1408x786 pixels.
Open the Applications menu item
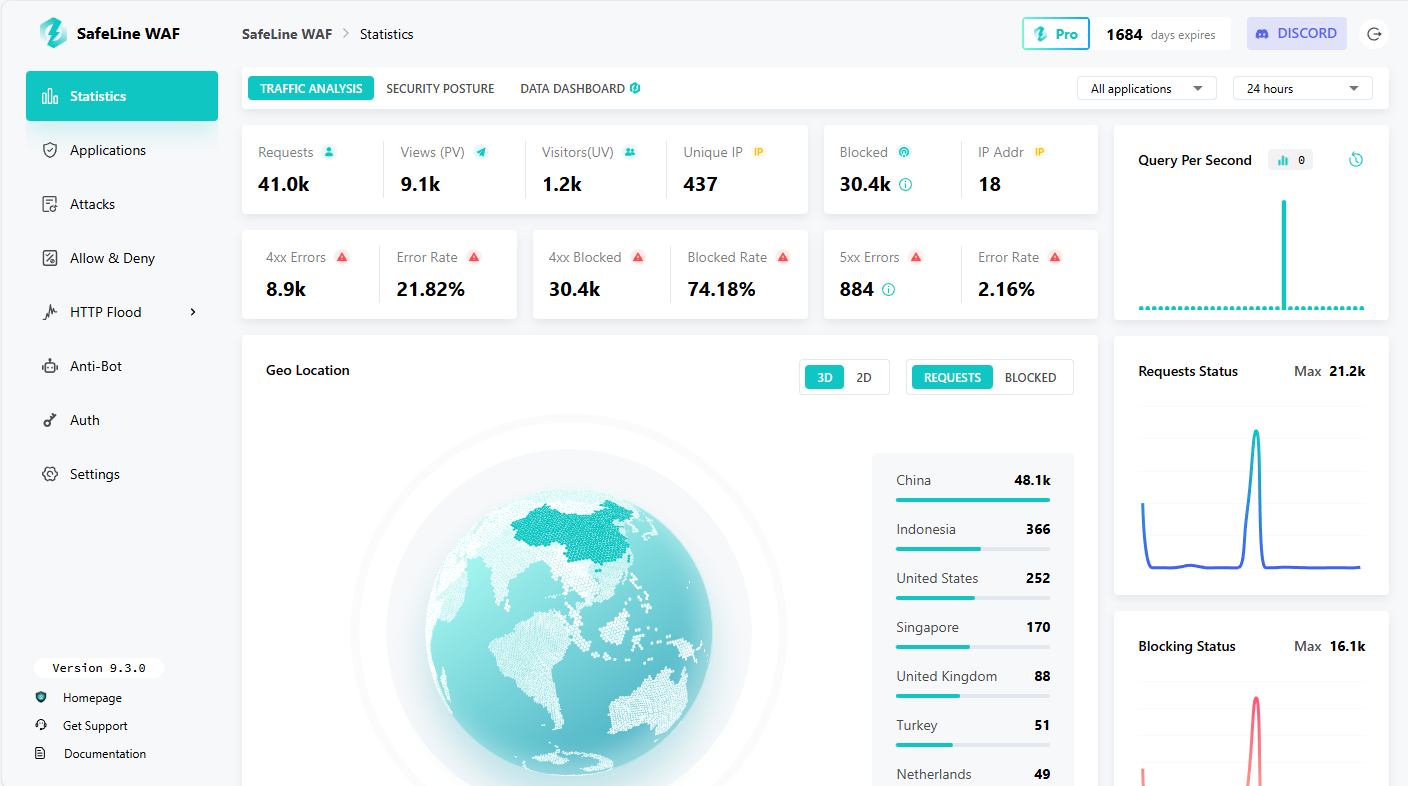(122, 150)
